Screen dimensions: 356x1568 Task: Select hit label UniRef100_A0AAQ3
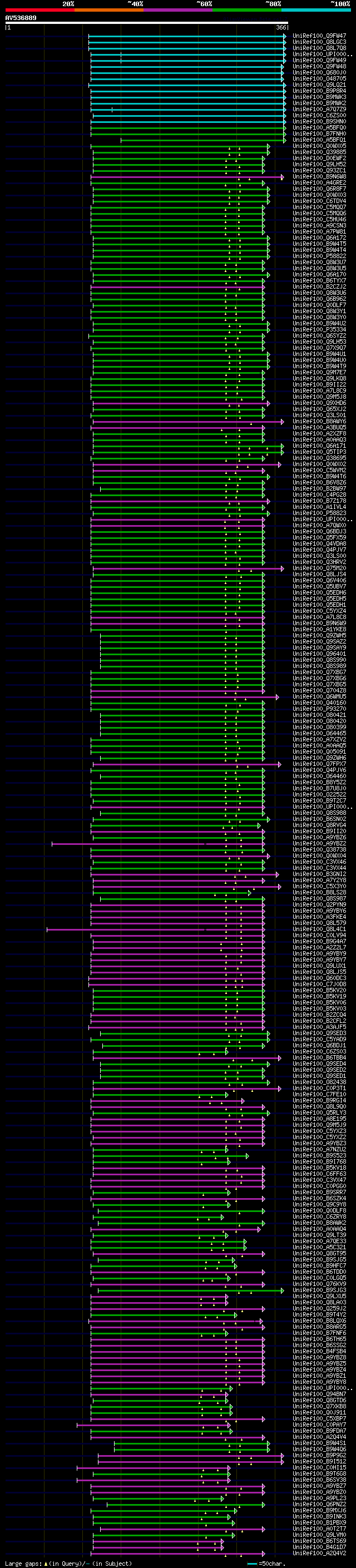click(319, 440)
